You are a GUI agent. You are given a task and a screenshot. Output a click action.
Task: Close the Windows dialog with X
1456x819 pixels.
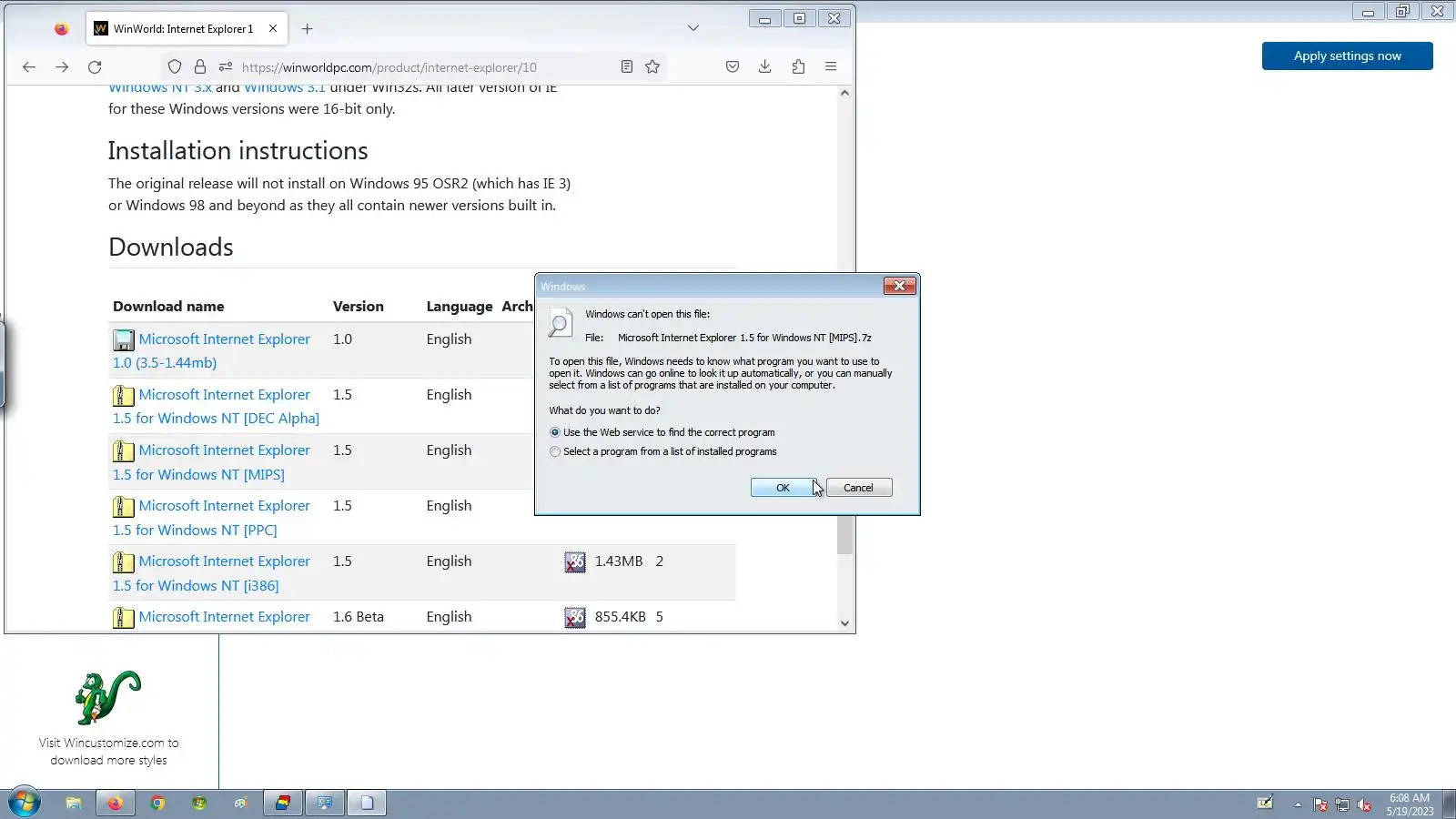pyautogui.click(x=899, y=286)
